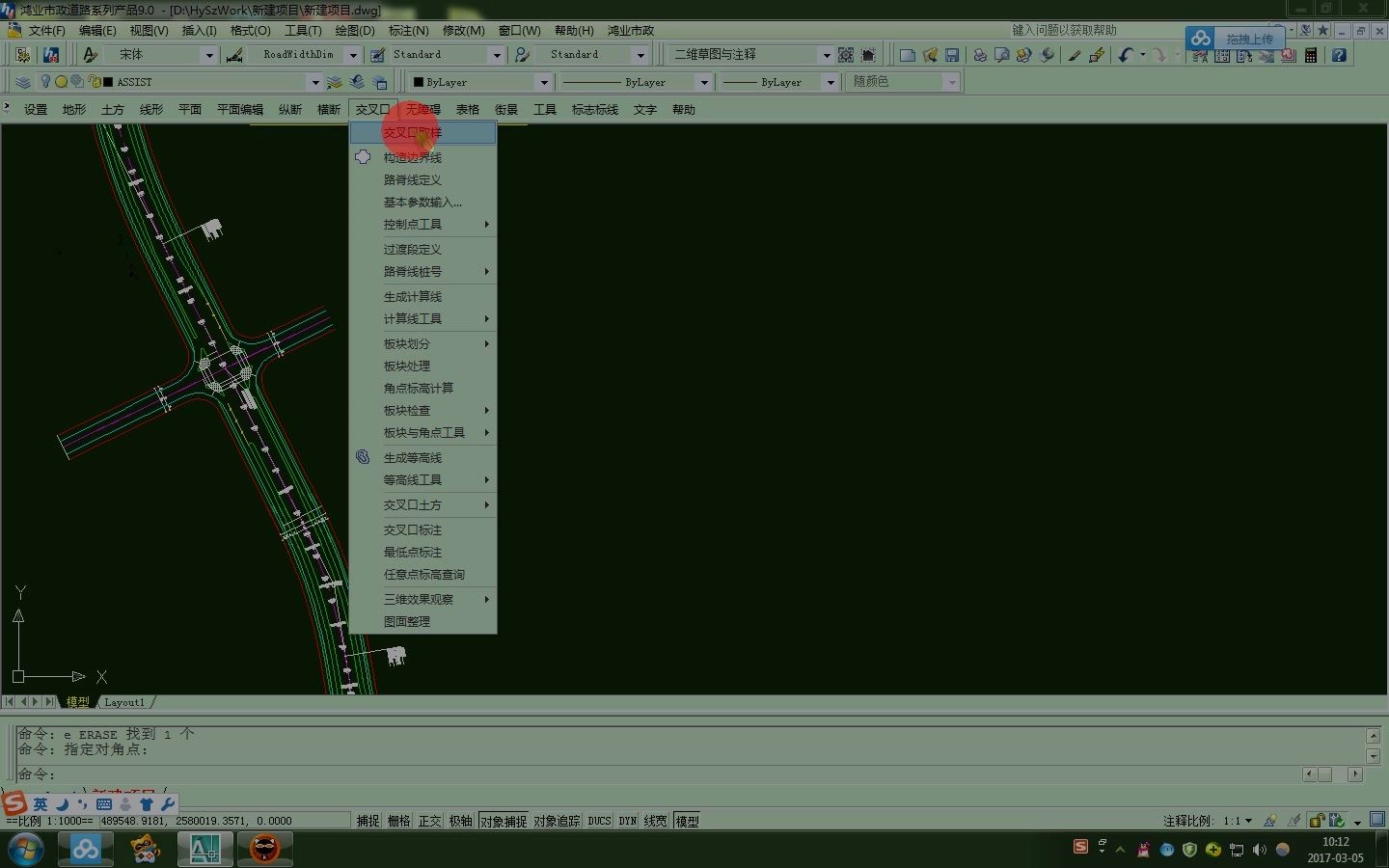
Task: Open the 宋体 font dropdown
Action: 159,54
